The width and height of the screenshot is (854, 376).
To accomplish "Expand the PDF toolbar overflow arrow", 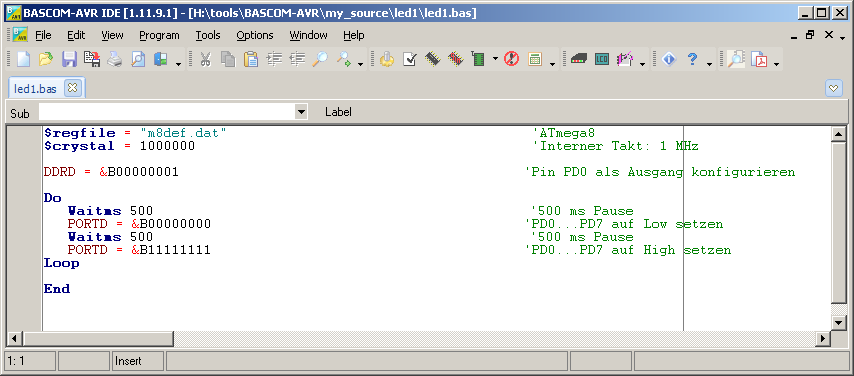I will (777, 64).
